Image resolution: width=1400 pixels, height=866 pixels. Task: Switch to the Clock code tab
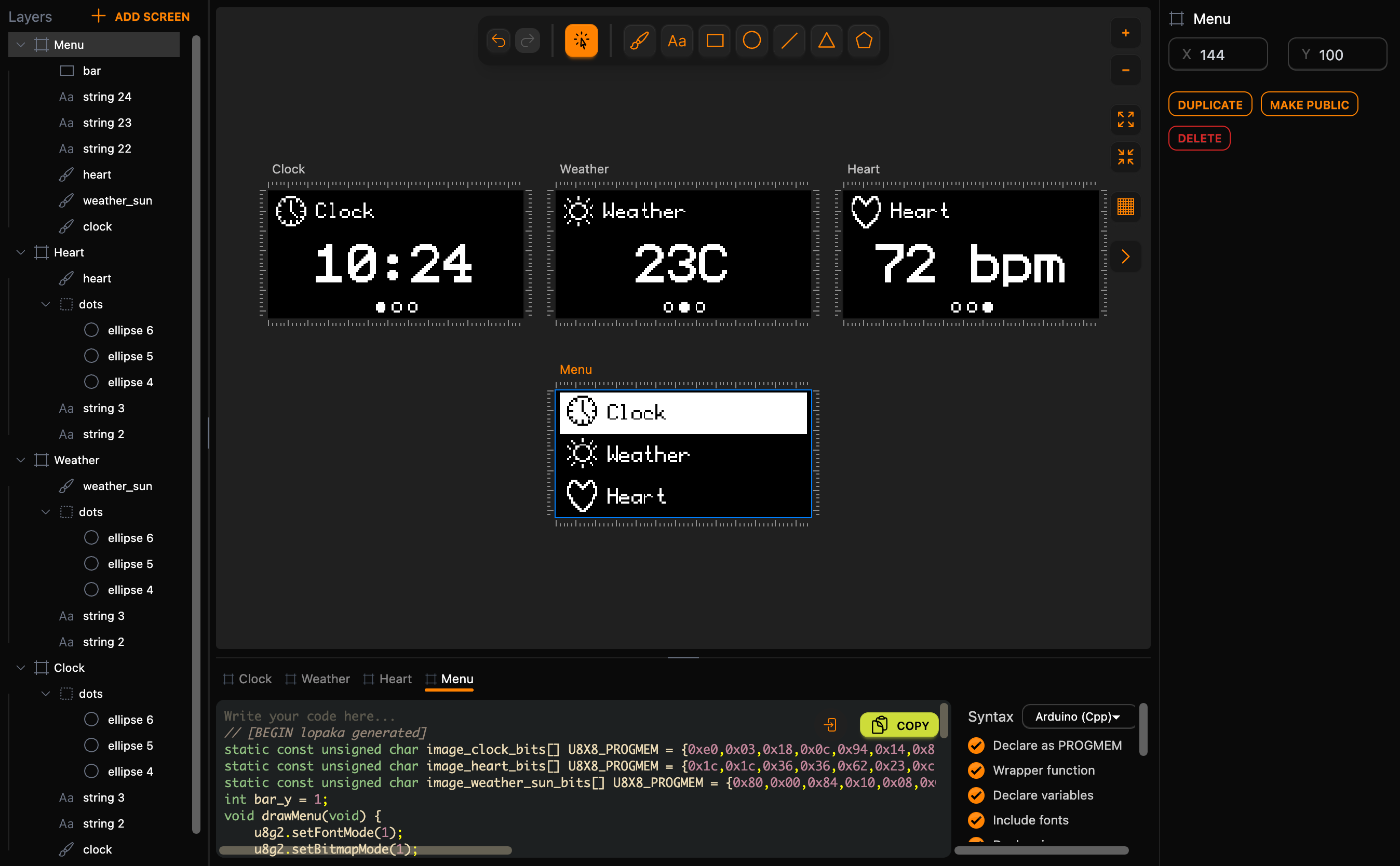[247, 679]
